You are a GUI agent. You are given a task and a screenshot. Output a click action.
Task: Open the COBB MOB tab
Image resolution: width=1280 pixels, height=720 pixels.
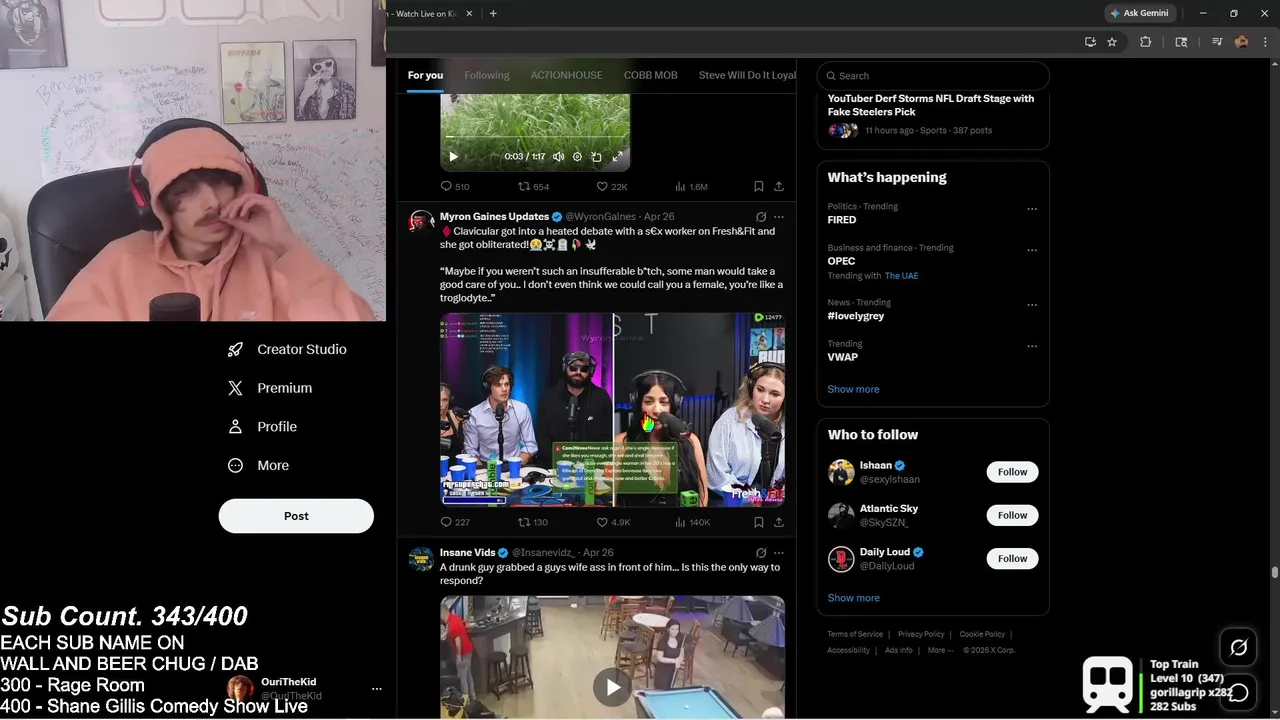pyautogui.click(x=651, y=75)
